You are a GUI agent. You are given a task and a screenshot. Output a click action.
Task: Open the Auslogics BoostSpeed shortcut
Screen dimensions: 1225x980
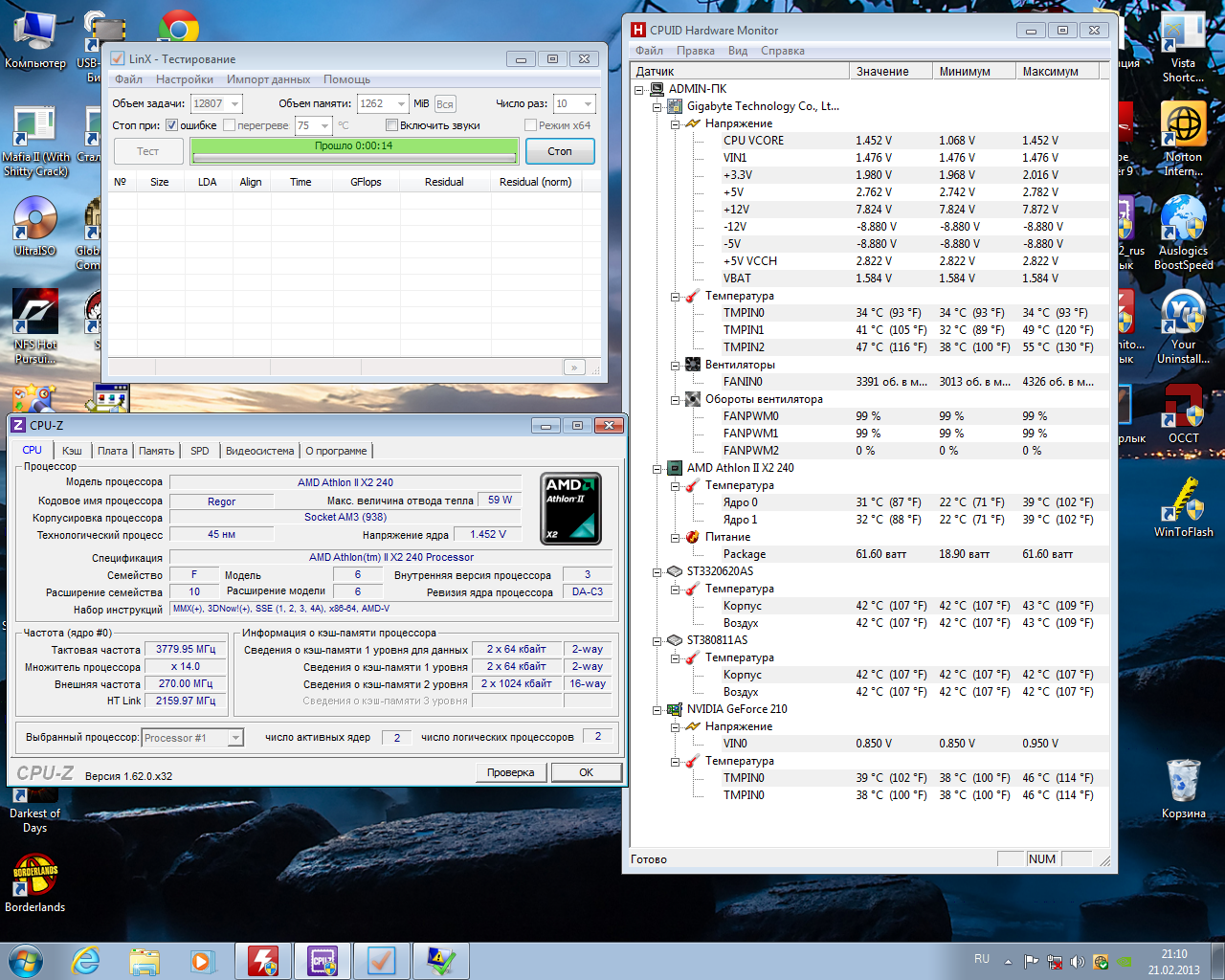pos(1183,225)
